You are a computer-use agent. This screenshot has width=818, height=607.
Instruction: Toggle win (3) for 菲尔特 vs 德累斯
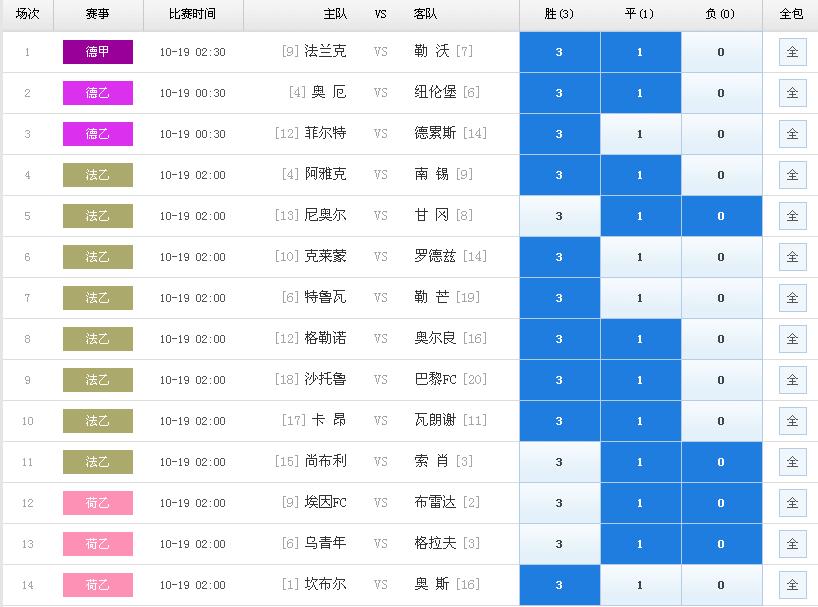point(560,134)
